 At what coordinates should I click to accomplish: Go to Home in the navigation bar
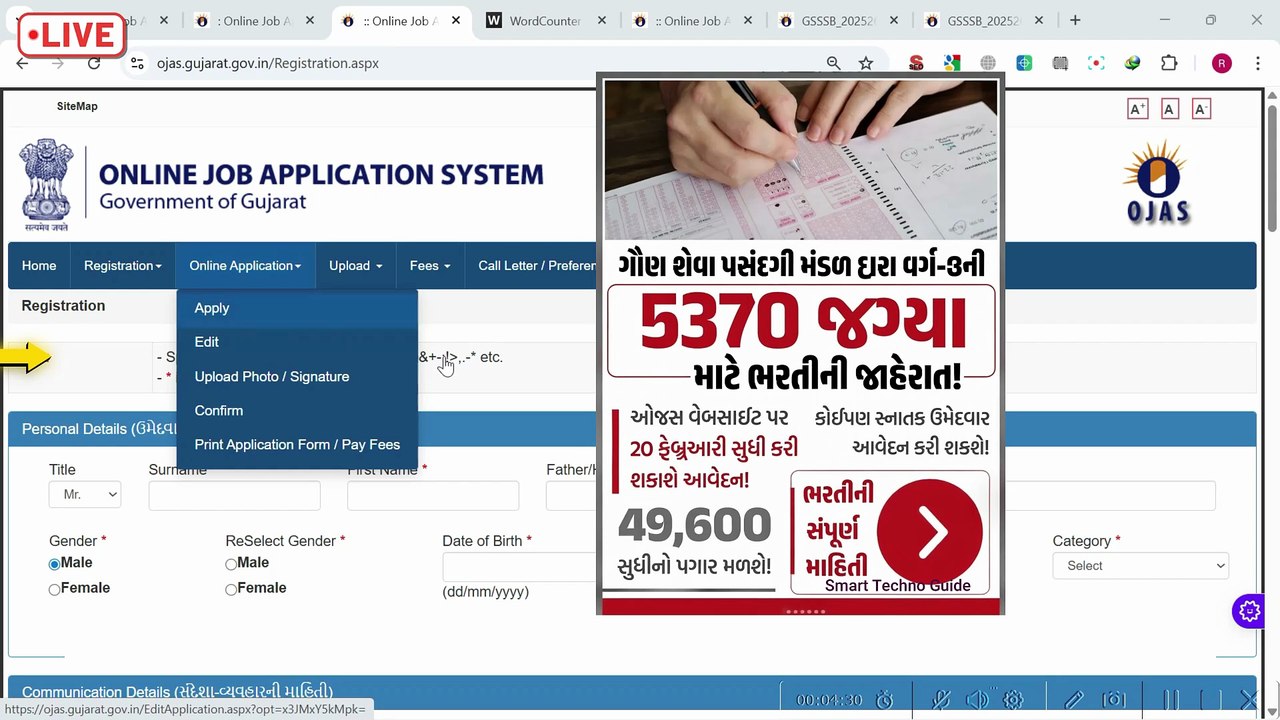click(39, 266)
